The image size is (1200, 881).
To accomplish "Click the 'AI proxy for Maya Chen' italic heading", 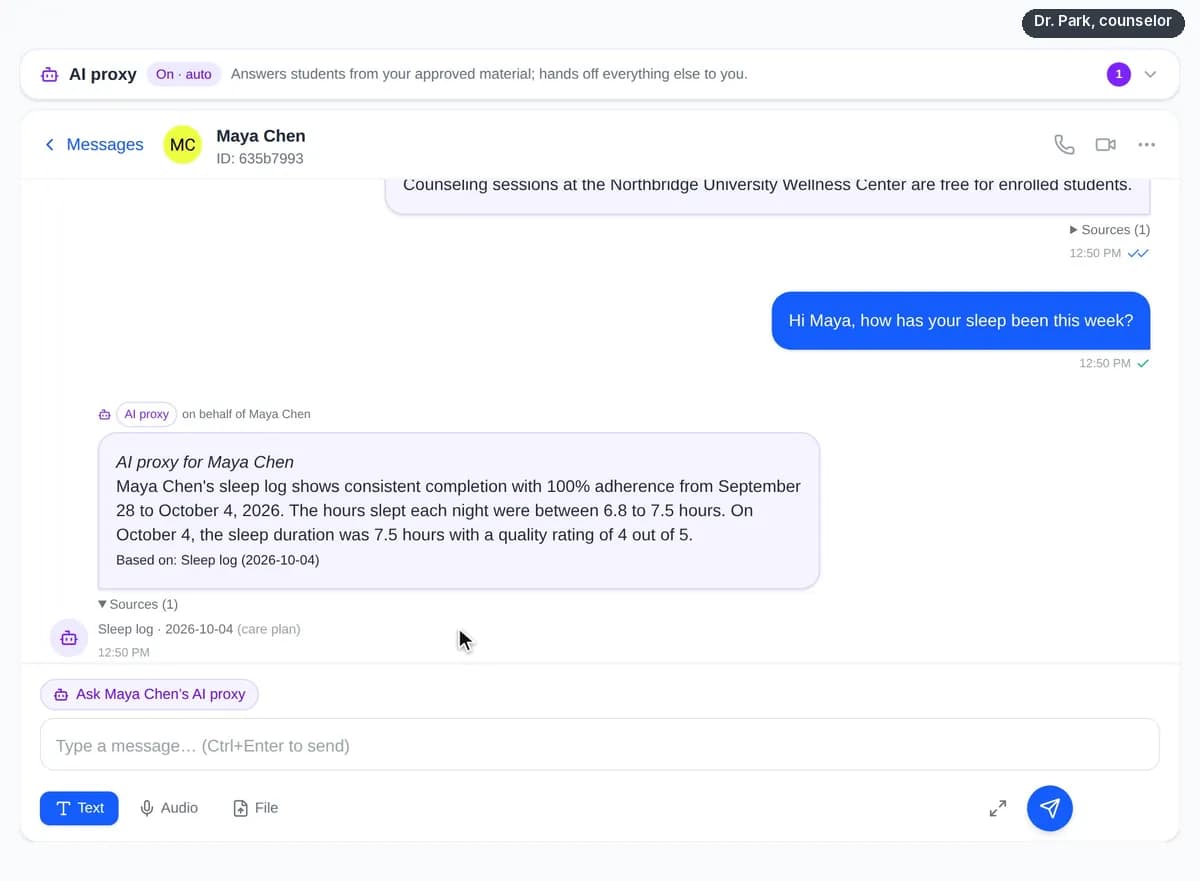I will pyautogui.click(x=205, y=462).
